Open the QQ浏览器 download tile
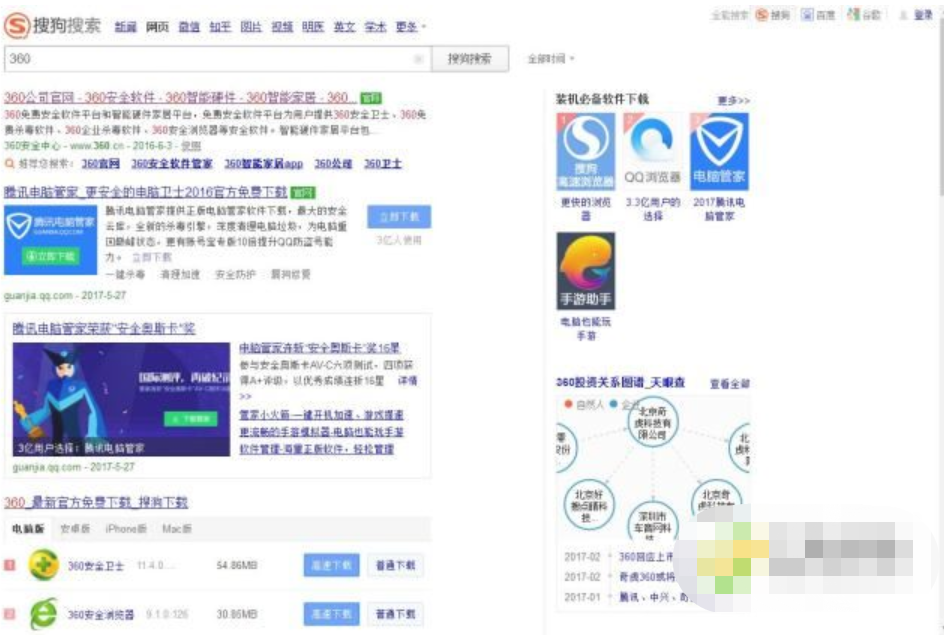The image size is (944, 638). 653,151
